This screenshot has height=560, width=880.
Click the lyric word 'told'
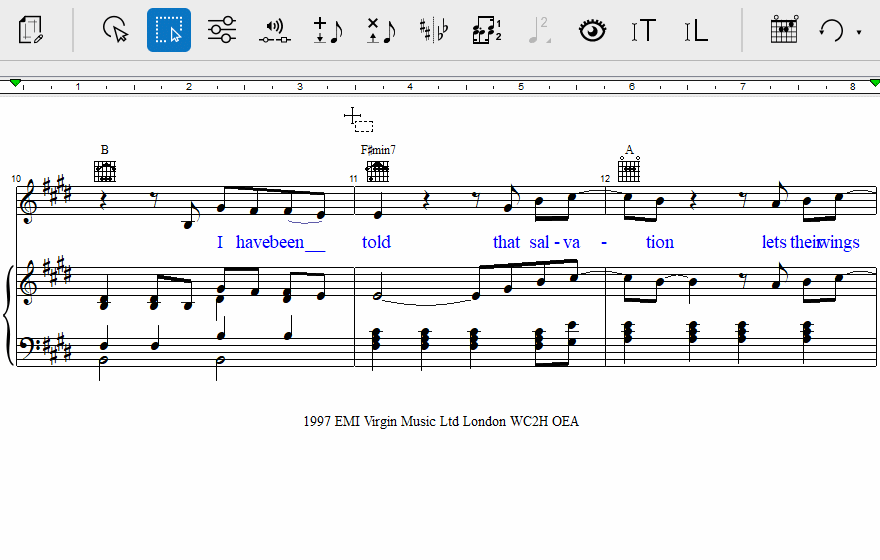tap(376, 242)
